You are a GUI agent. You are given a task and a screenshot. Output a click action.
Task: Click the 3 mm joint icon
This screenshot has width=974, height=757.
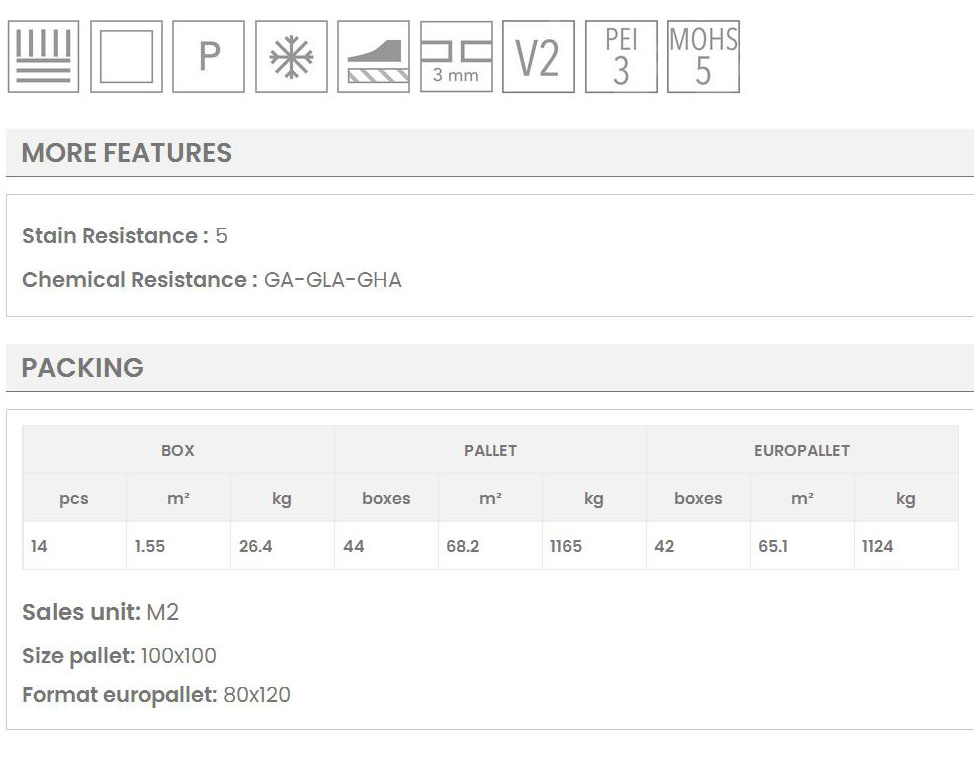click(456, 57)
